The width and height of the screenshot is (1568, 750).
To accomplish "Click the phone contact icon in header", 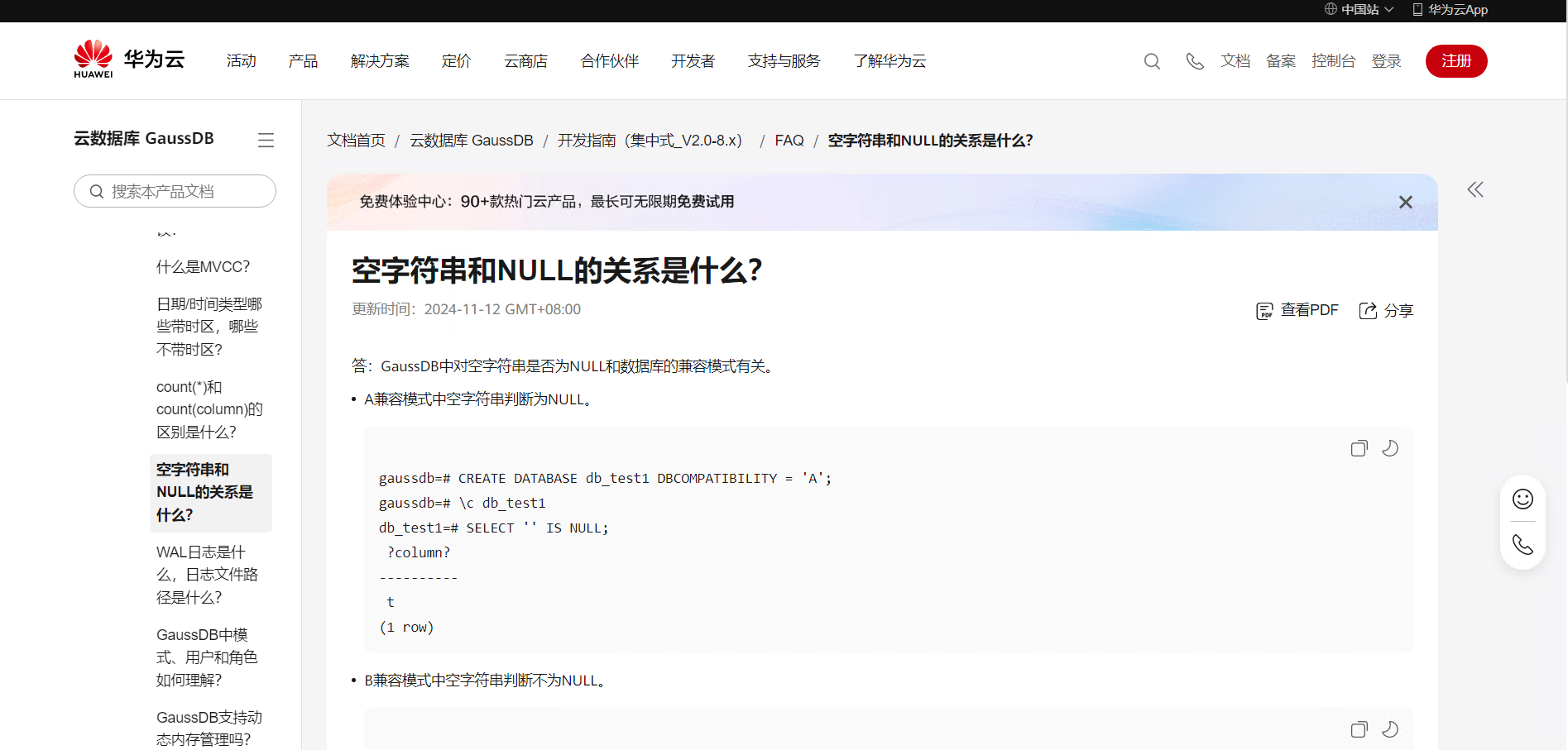I will tap(1194, 61).
